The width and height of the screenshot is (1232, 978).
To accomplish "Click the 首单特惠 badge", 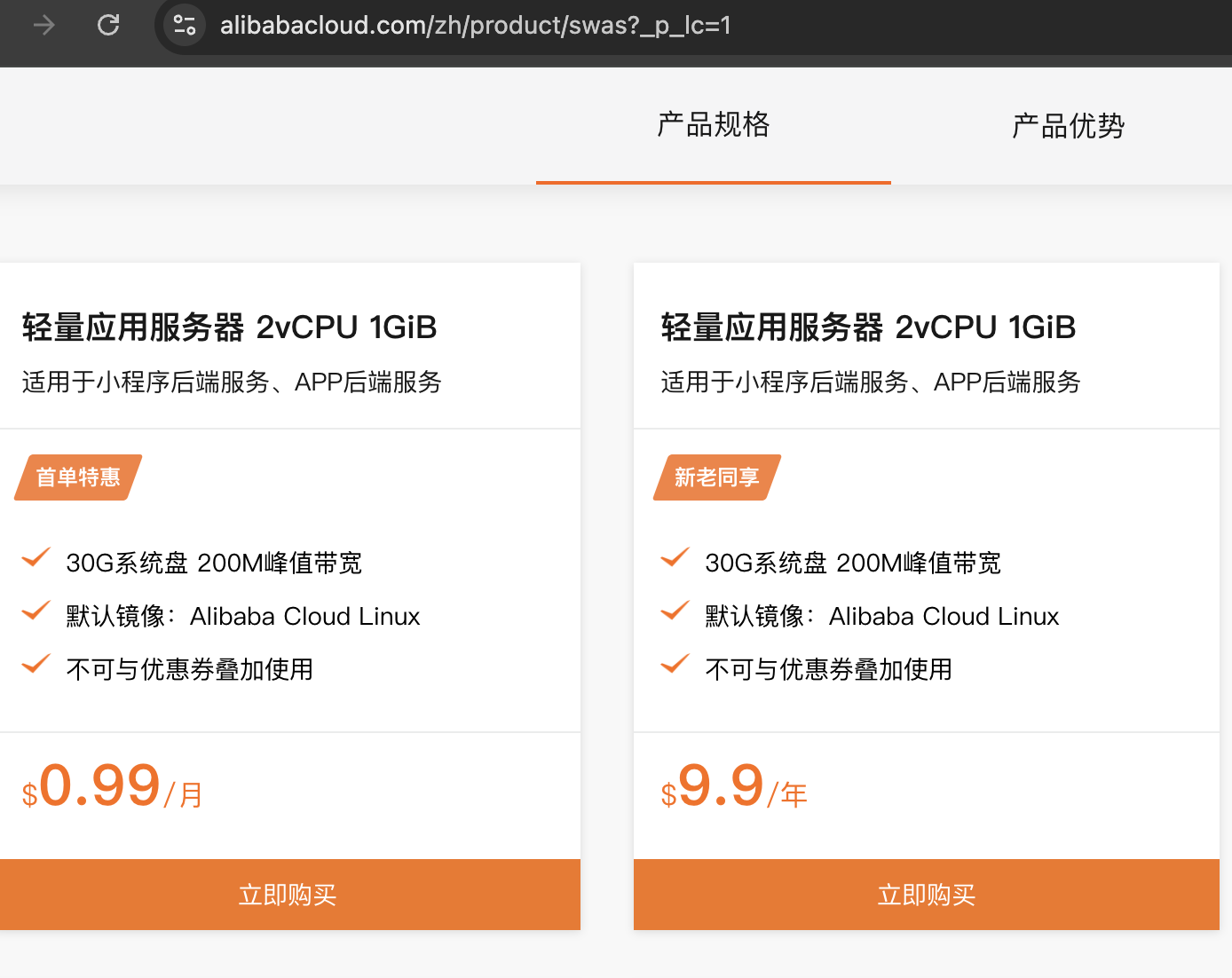I will (x=78, y=477).
